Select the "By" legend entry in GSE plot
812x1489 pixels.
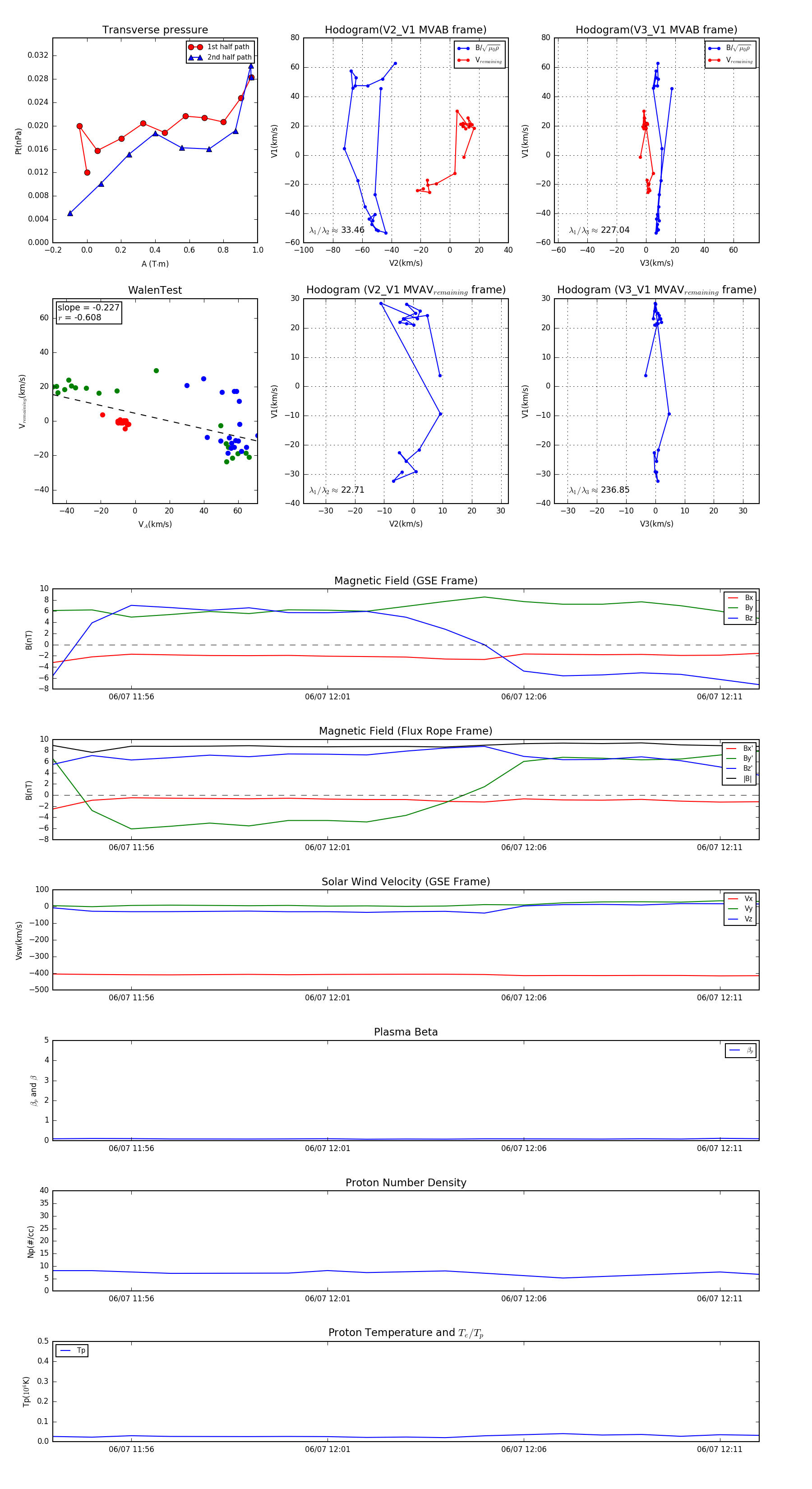pyautogui.click(x=740, y=607)
